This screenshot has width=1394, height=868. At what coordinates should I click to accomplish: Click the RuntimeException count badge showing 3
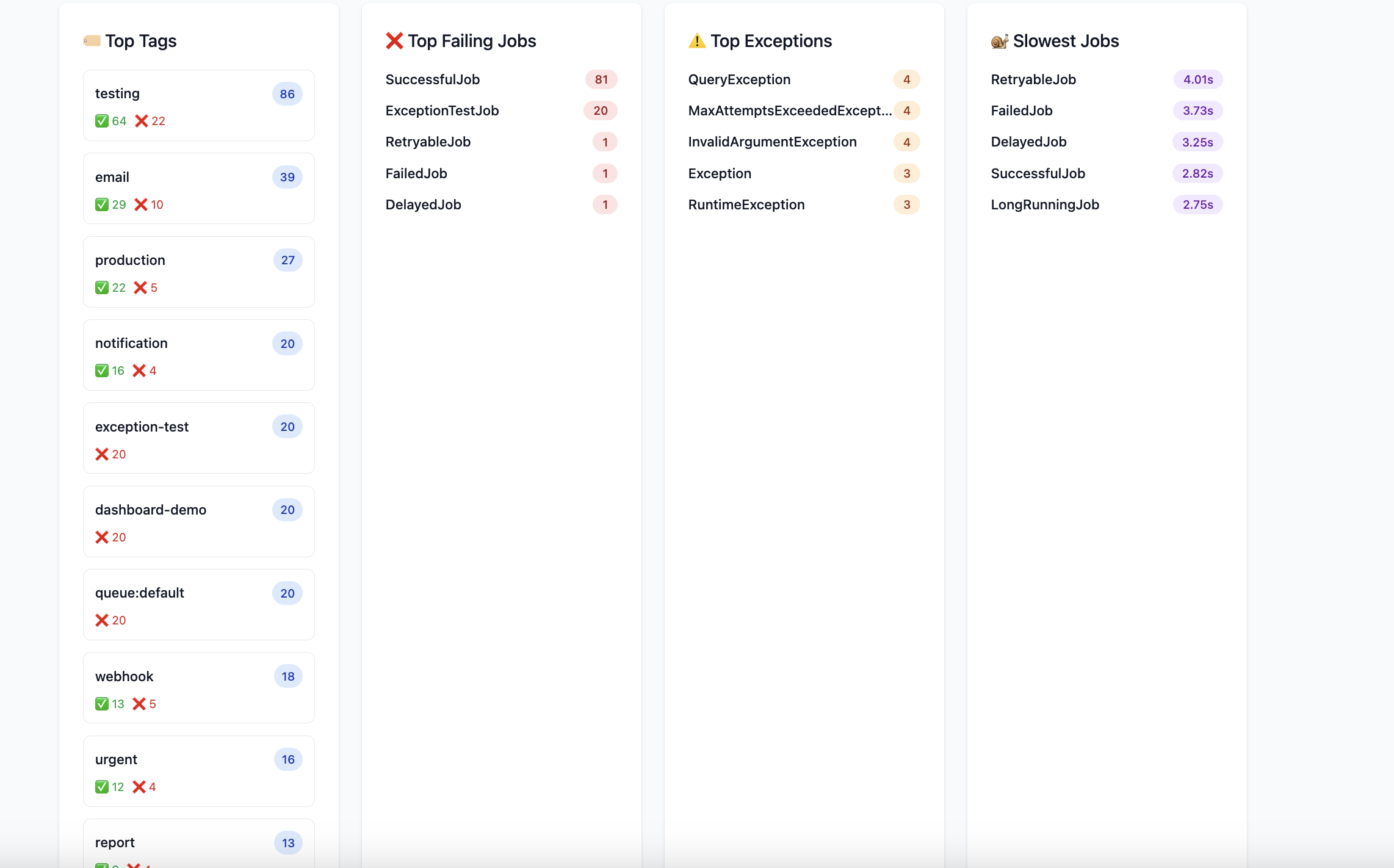[x=906, y=204]
